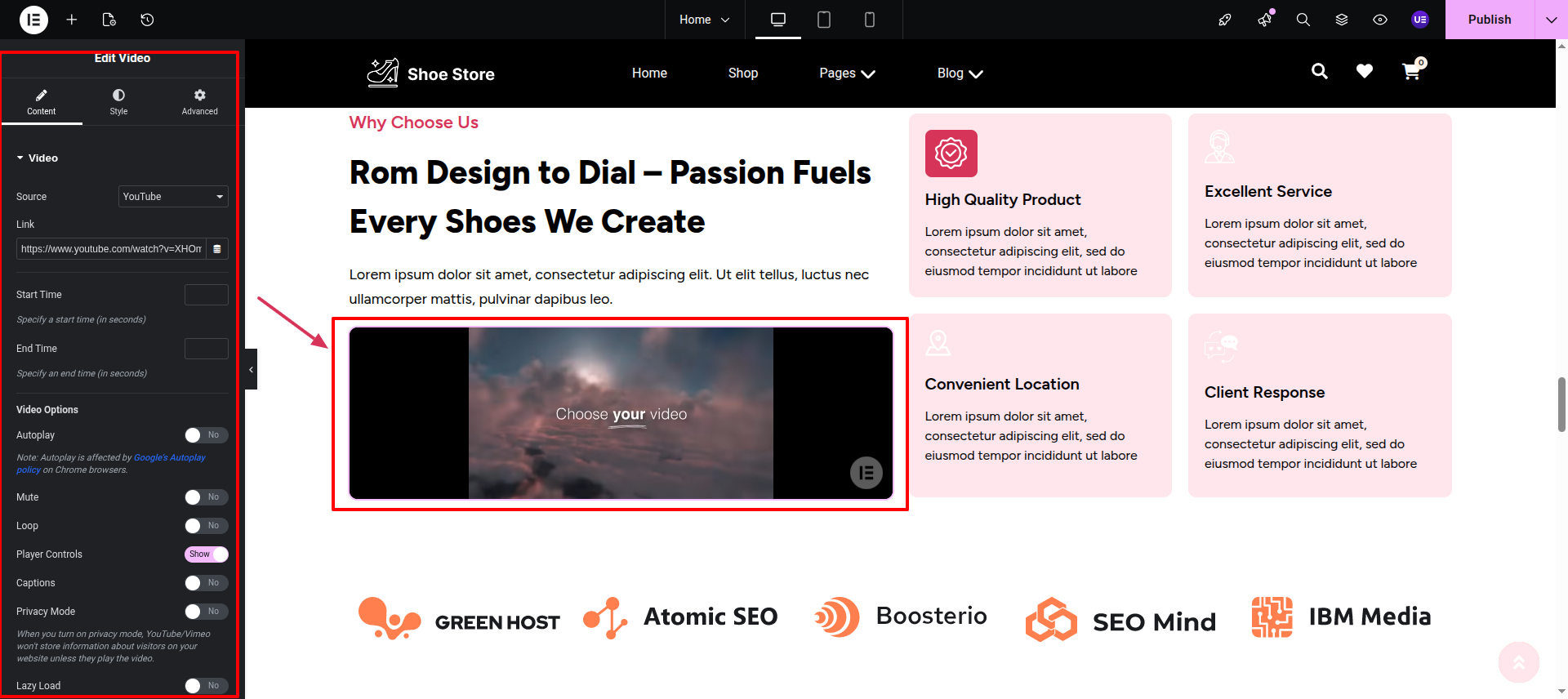Click the plus icon to add element

click(x=72, y=20)
